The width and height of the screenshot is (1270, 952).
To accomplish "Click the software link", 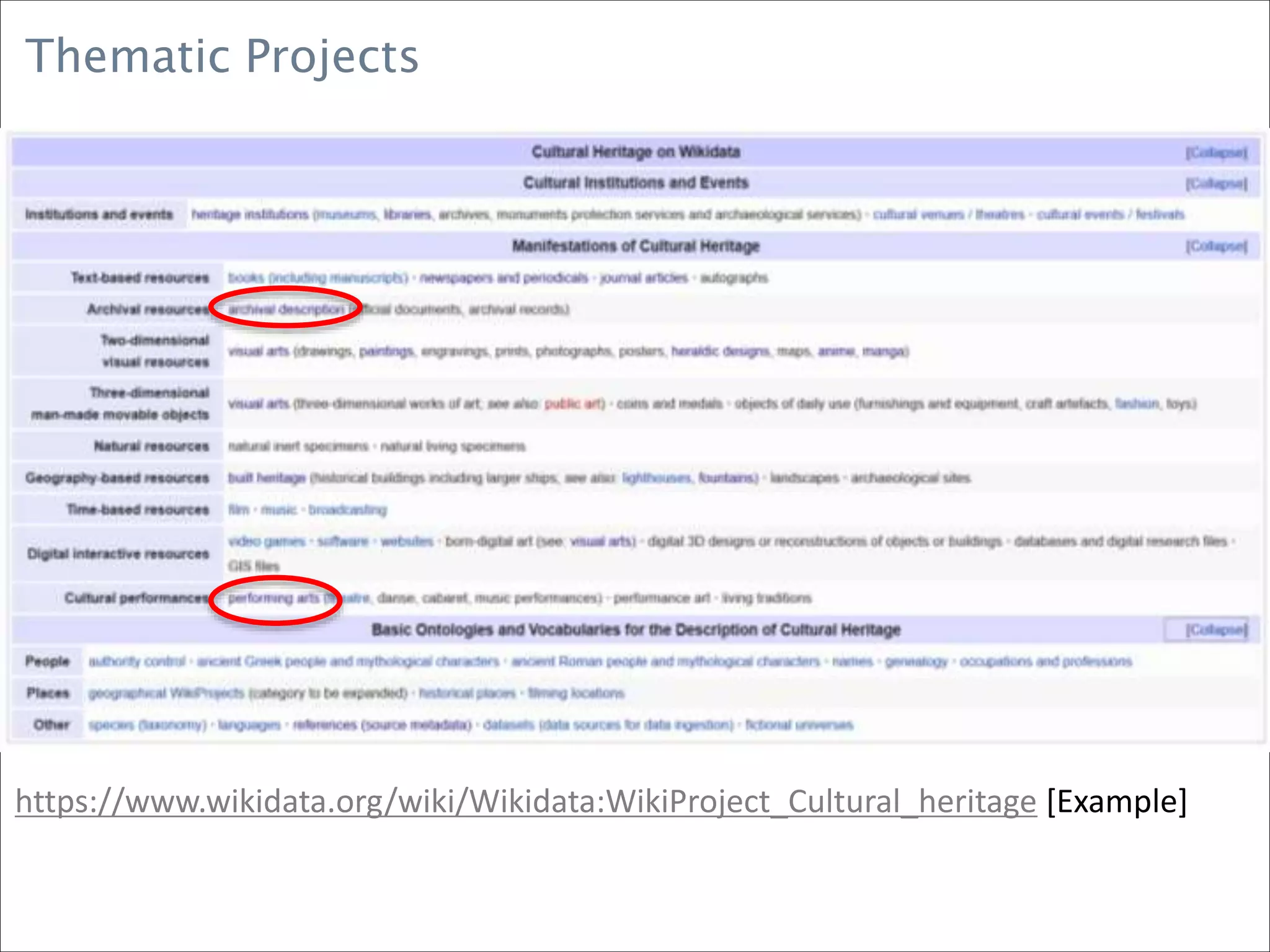I will tap(342, 541).
